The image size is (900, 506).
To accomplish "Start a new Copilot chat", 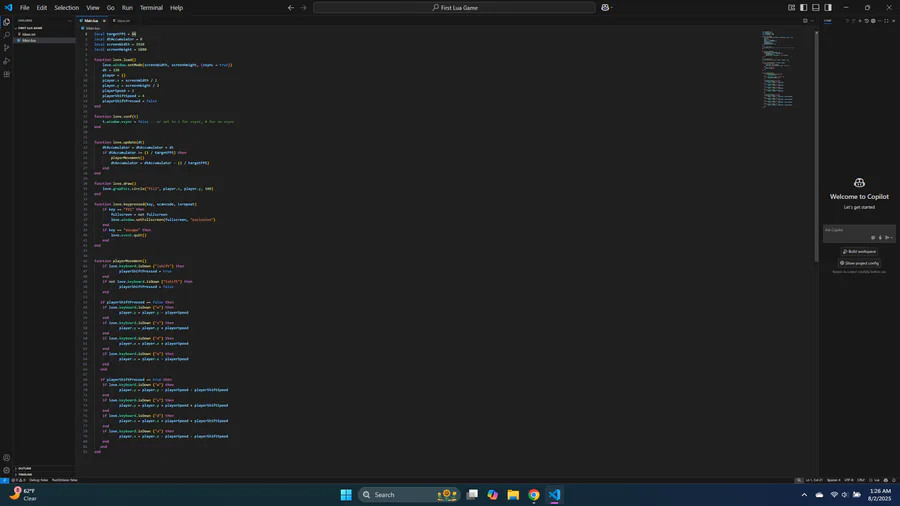I will pyautogui.click(x=860, y=21).
